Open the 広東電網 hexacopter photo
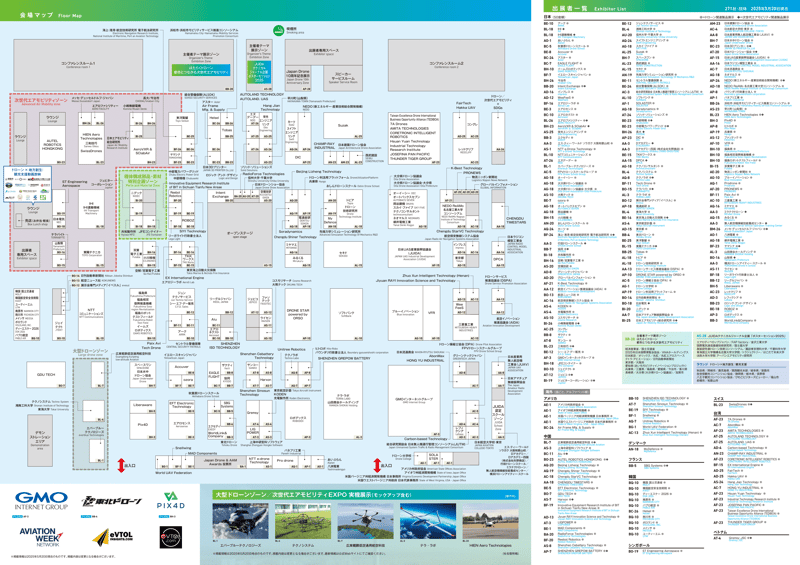Screen dimensions: 800x565 [365, 522]
